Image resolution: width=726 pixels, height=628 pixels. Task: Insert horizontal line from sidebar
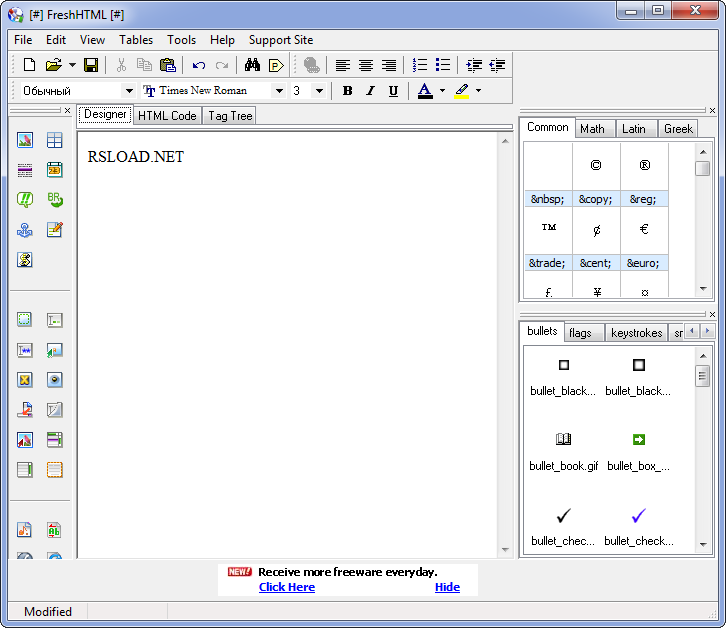click(25, 170)
